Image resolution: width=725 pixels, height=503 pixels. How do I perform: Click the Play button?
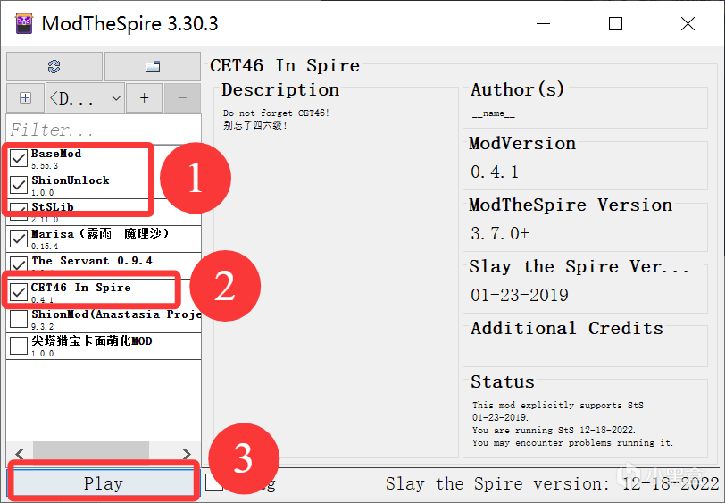point(103,484)
